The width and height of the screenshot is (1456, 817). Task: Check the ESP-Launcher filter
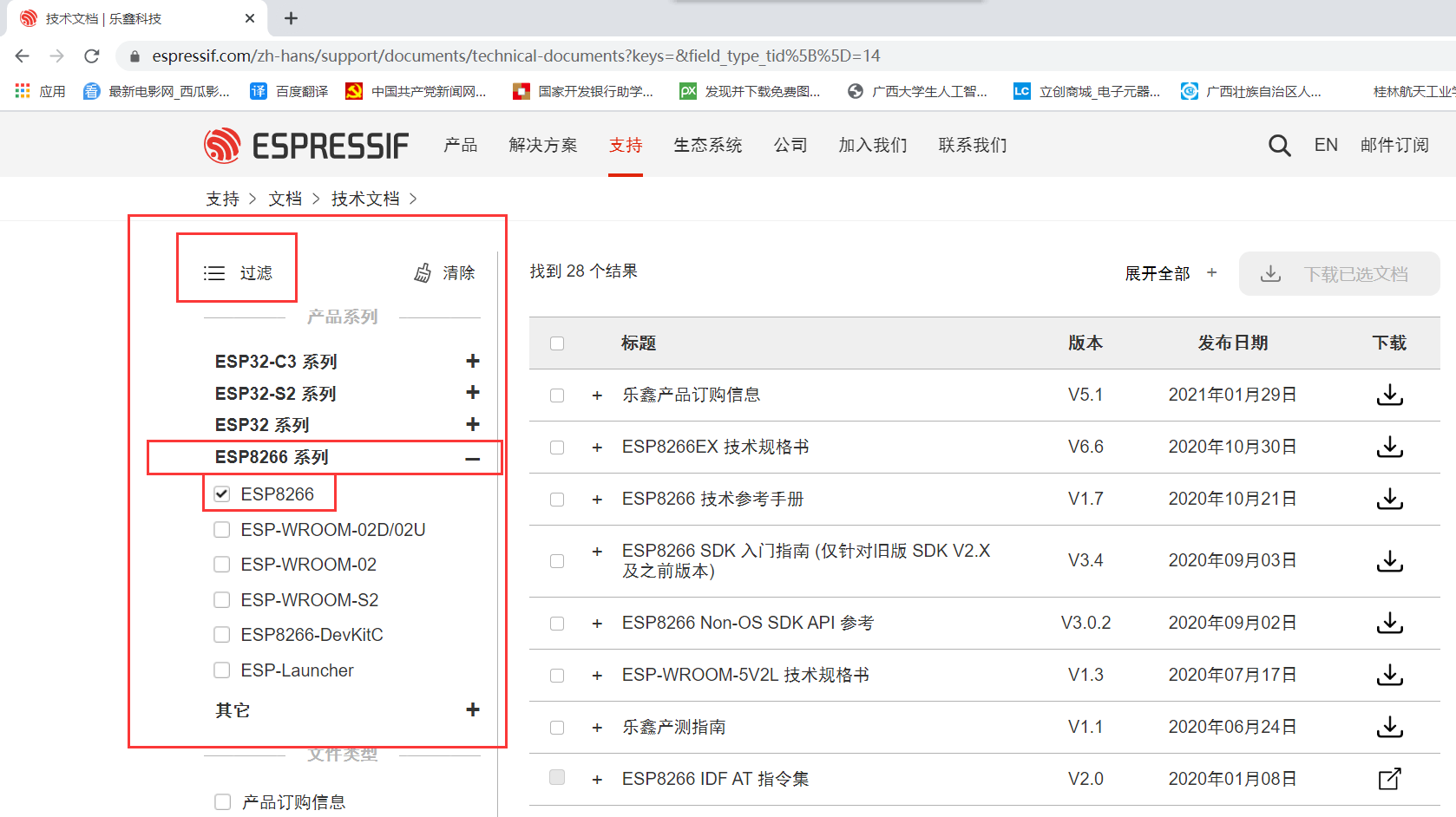click(222, 670)
